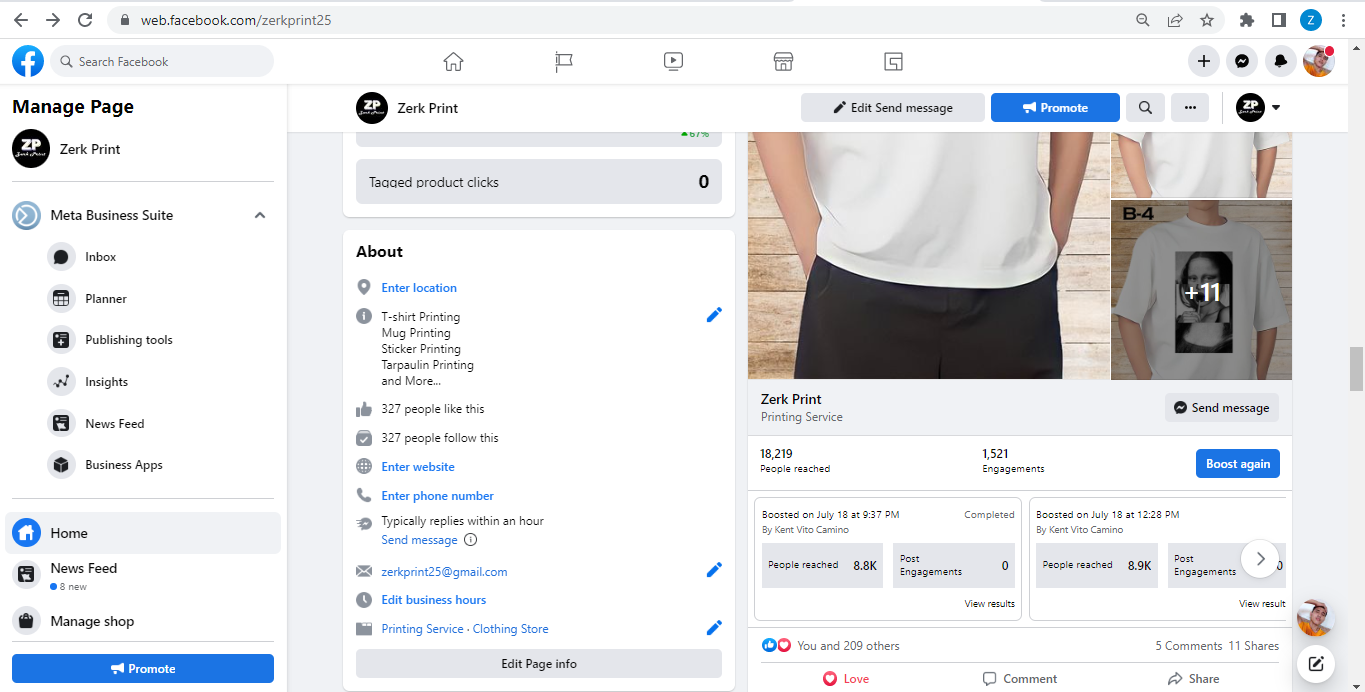The height and width of the screenshot is (692, 1365).
Task: Open the Pages flag tab icon
Action: pos(564,62)
